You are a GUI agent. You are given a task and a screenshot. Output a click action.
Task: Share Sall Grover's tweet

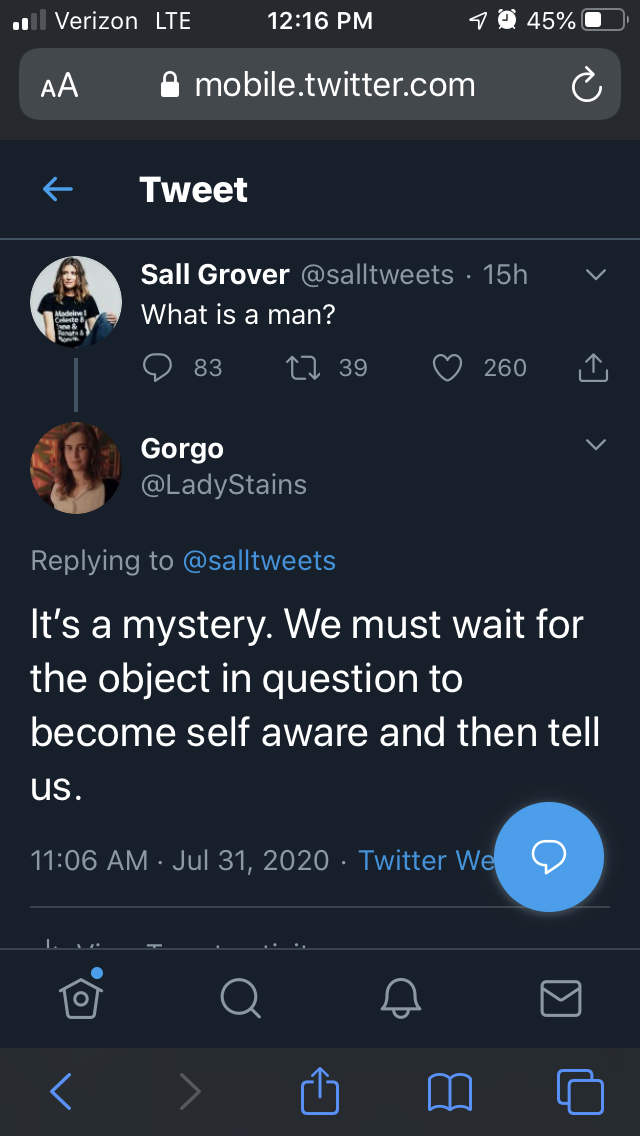coord(593,368)
